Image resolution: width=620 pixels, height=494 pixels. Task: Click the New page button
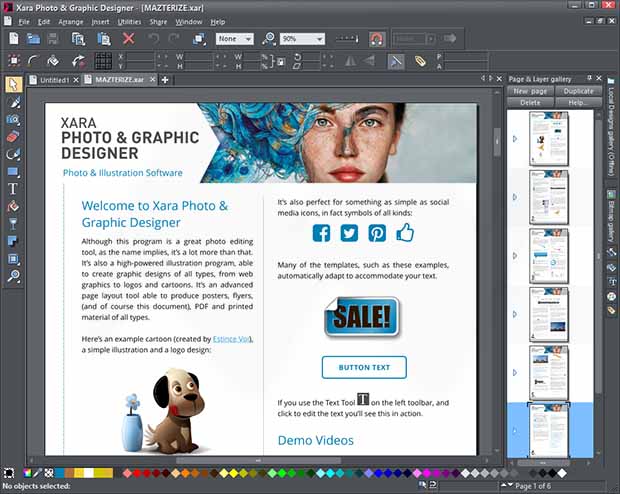pos(530,91)
